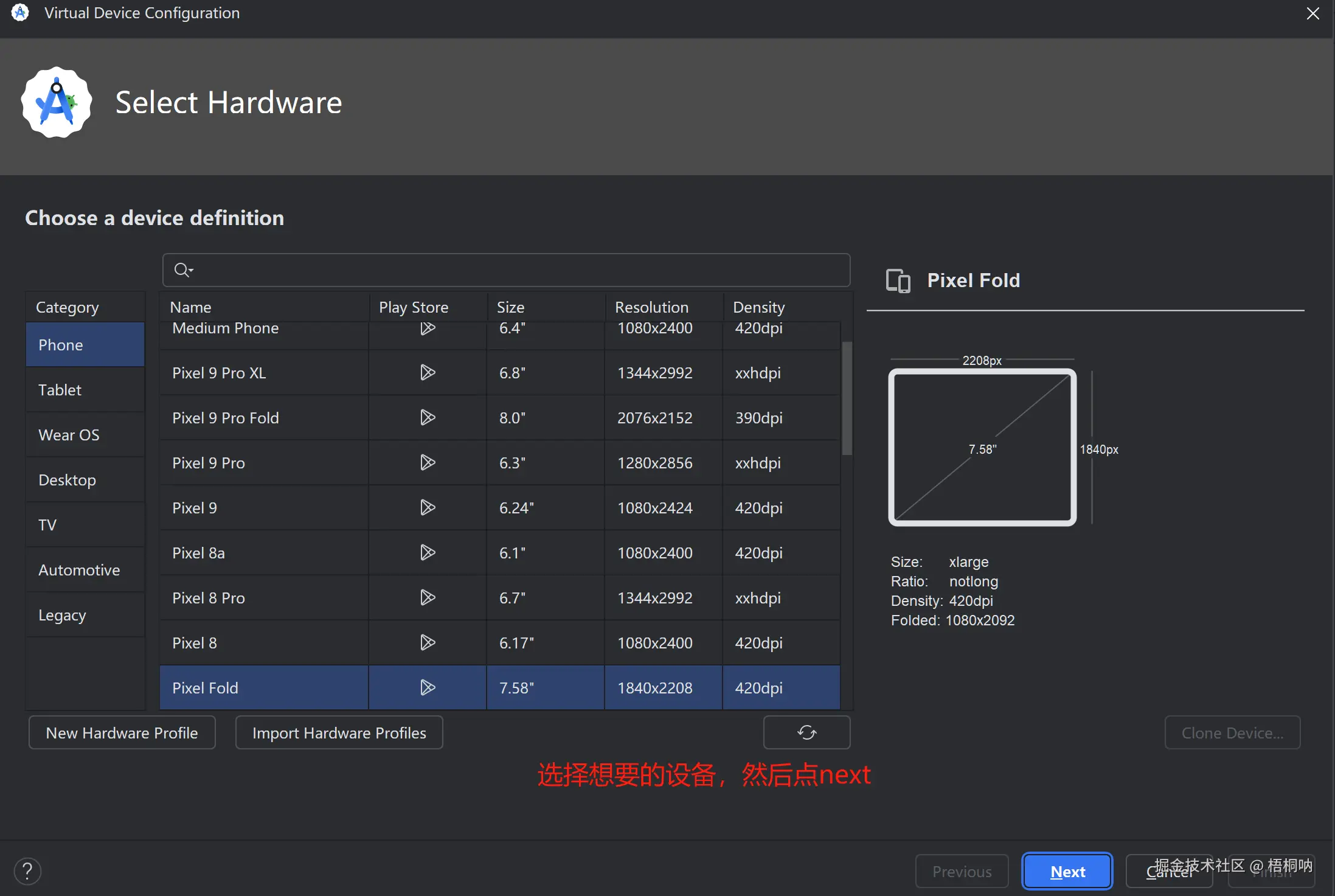Image resolution: width=1335 pixels, height=896 pixels.
Task: Open the Desktop category
Action: click(85, 480)
